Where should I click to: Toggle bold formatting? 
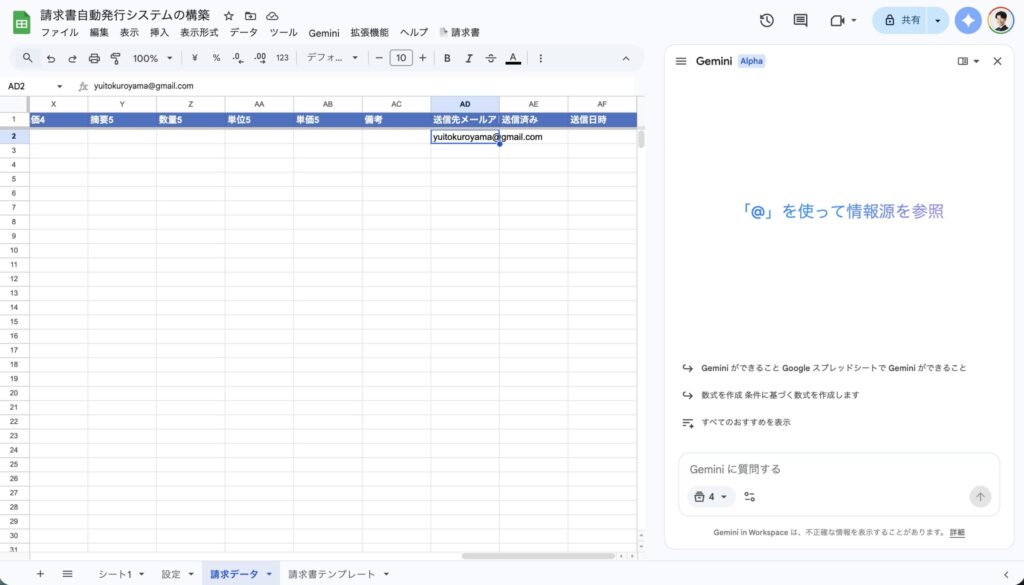(447, 58)
